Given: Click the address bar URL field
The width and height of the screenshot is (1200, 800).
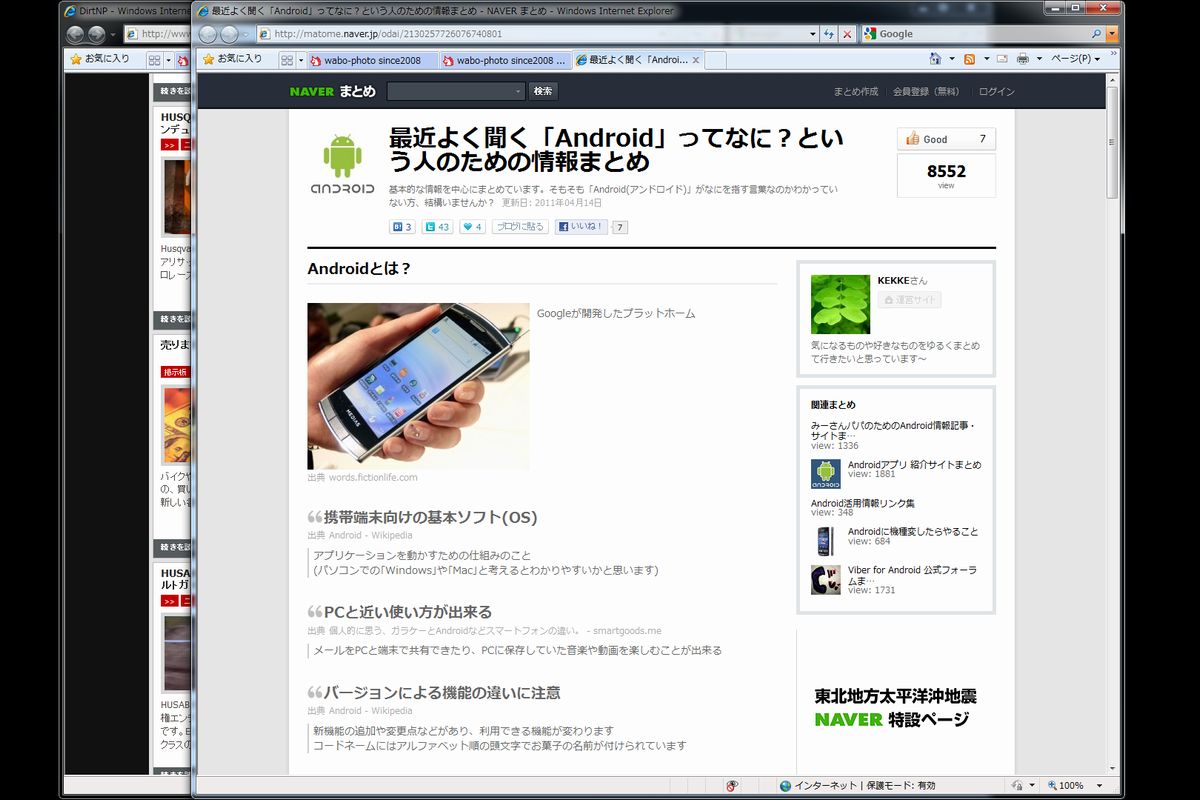Looking at the screenshot, I should pos(530,34).
